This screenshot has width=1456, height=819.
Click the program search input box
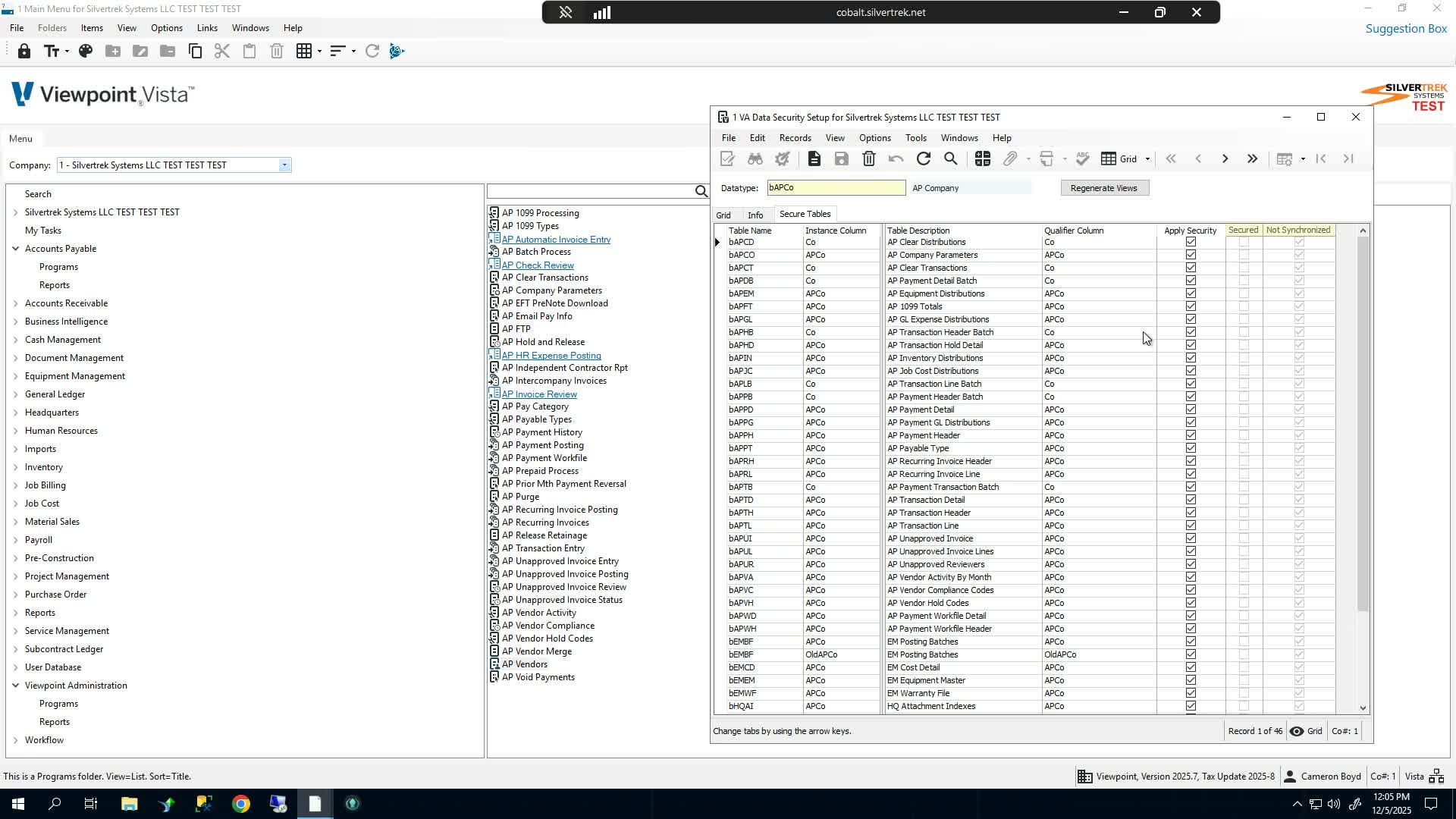(x=591, y=191)
